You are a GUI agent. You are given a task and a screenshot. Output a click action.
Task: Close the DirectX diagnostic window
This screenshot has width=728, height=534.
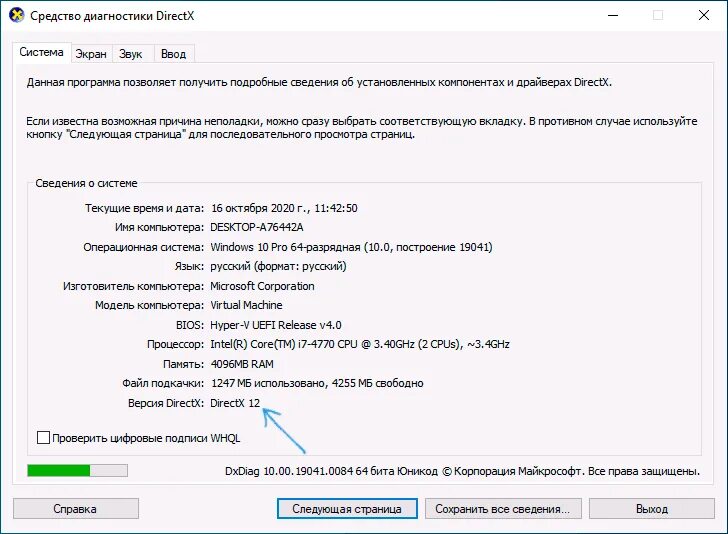click(704, 15)
